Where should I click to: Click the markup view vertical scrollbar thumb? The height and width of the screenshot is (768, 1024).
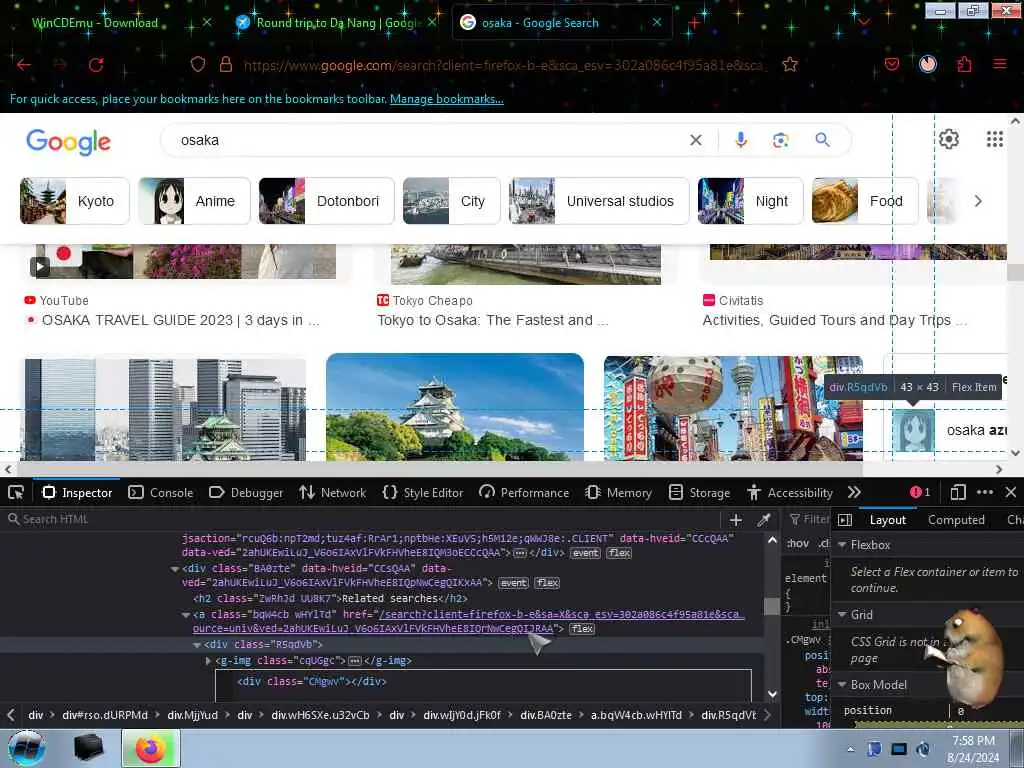click(771, 606)
